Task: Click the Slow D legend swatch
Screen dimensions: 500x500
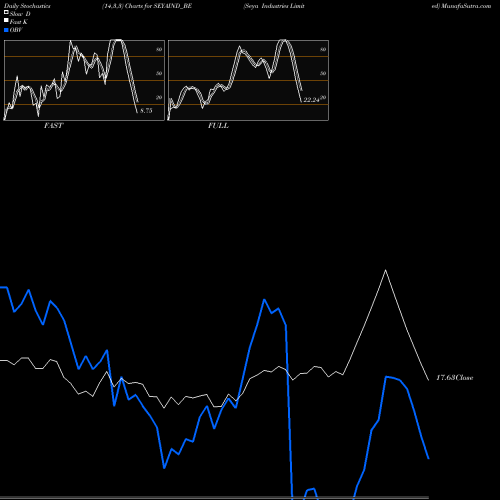Action: 6,12
